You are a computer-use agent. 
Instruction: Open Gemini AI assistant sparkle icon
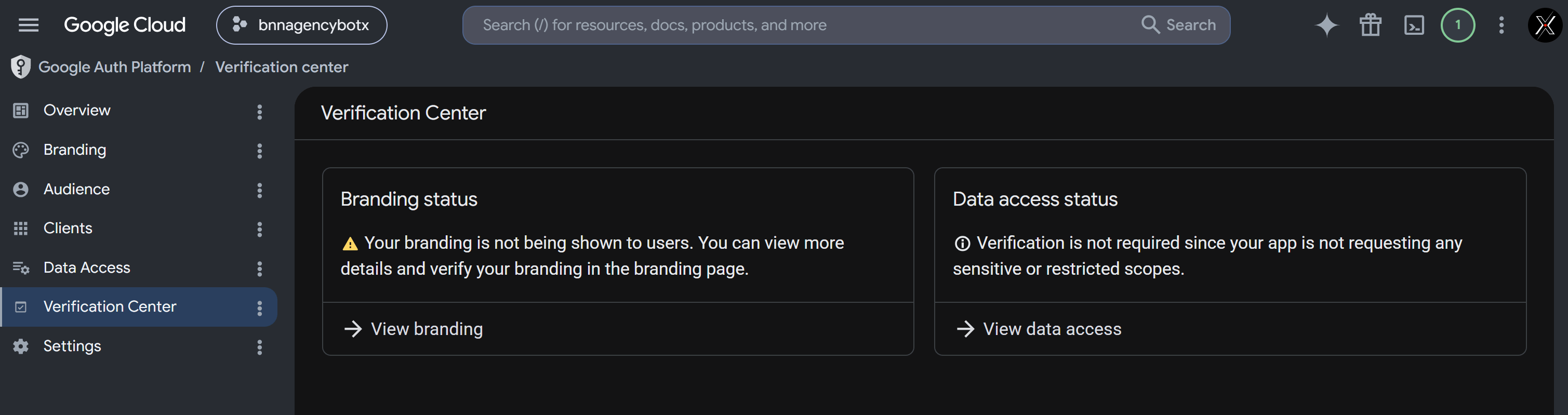click(1326, 25)
